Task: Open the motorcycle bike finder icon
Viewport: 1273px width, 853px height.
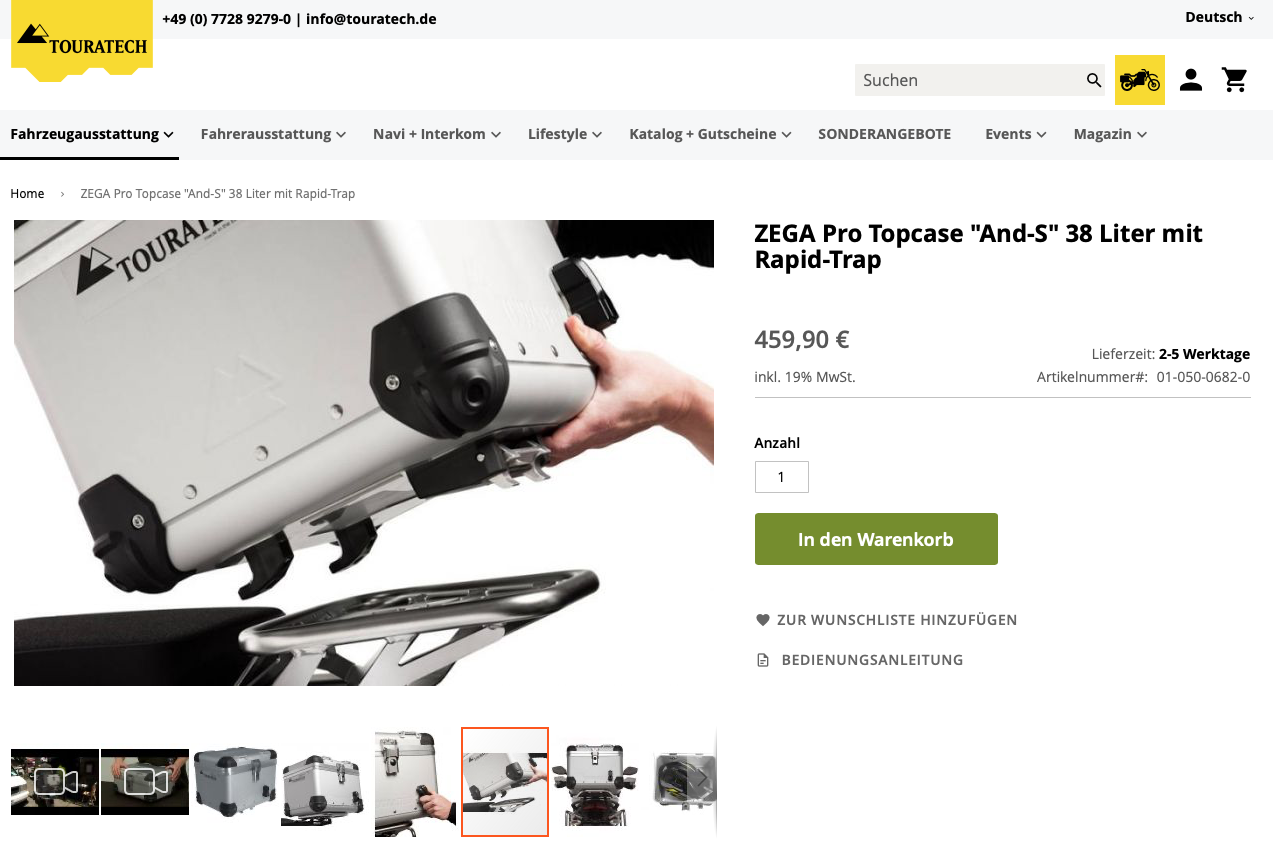Action: [1140, 80]
